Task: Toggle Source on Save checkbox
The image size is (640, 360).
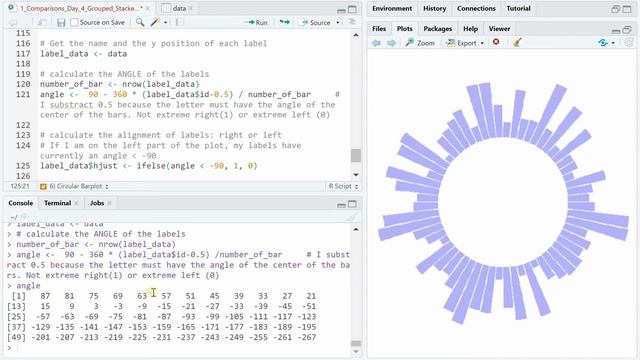Action: [x=74, y=22]
